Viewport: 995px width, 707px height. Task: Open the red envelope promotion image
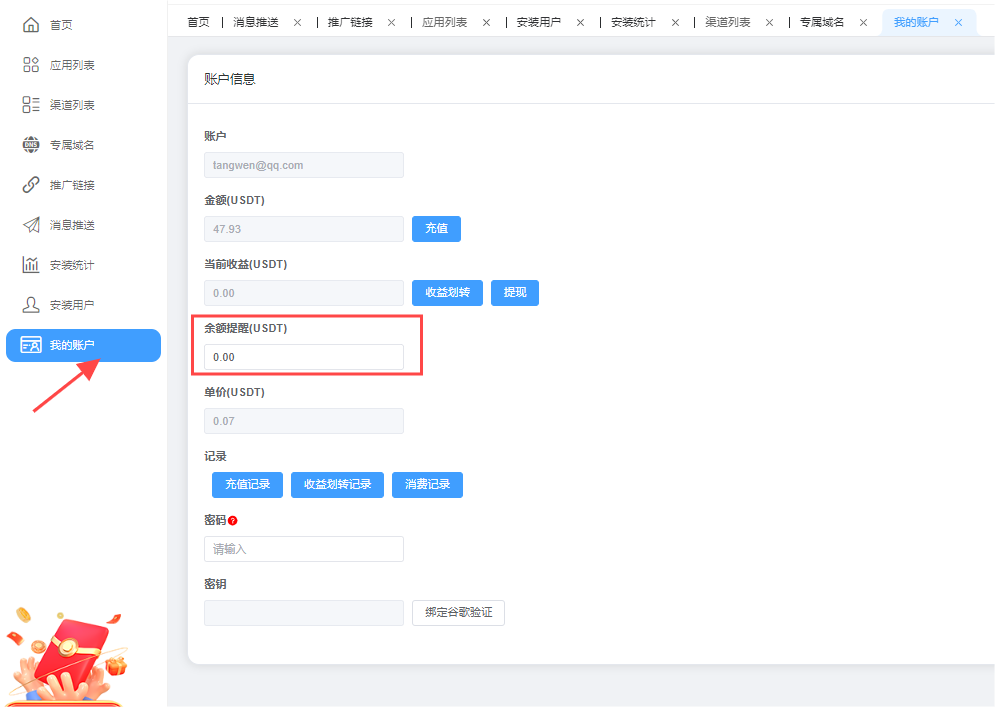65,655
